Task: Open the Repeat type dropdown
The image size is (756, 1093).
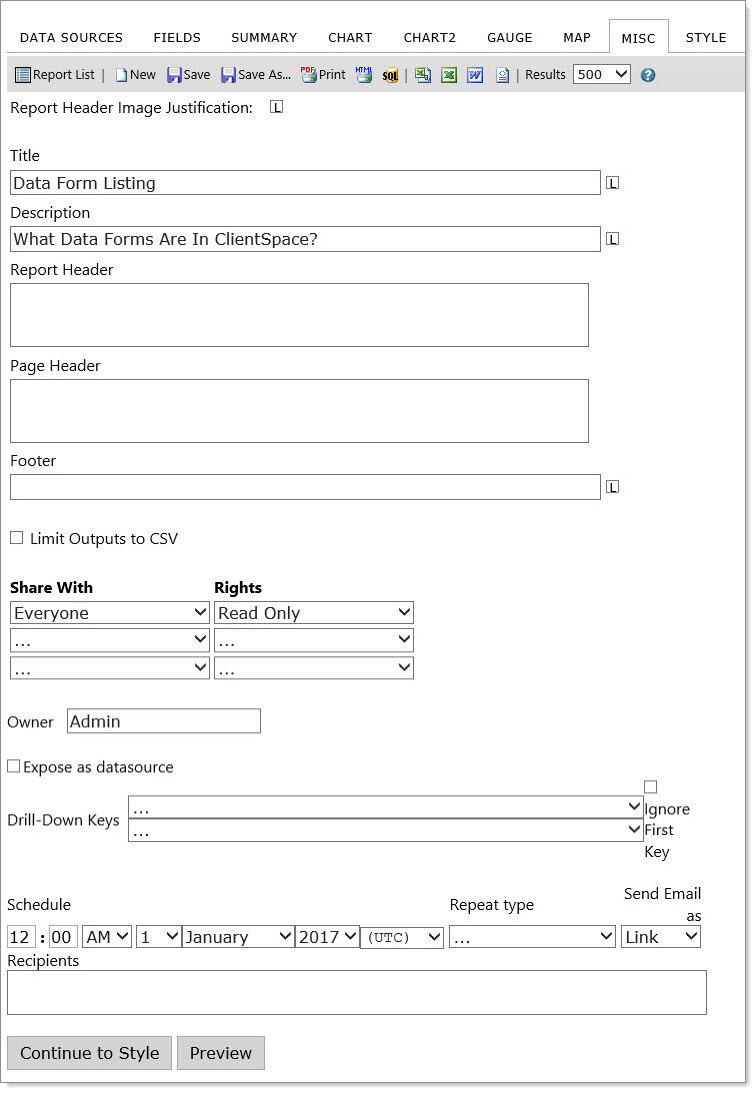Action: (532, 937)
